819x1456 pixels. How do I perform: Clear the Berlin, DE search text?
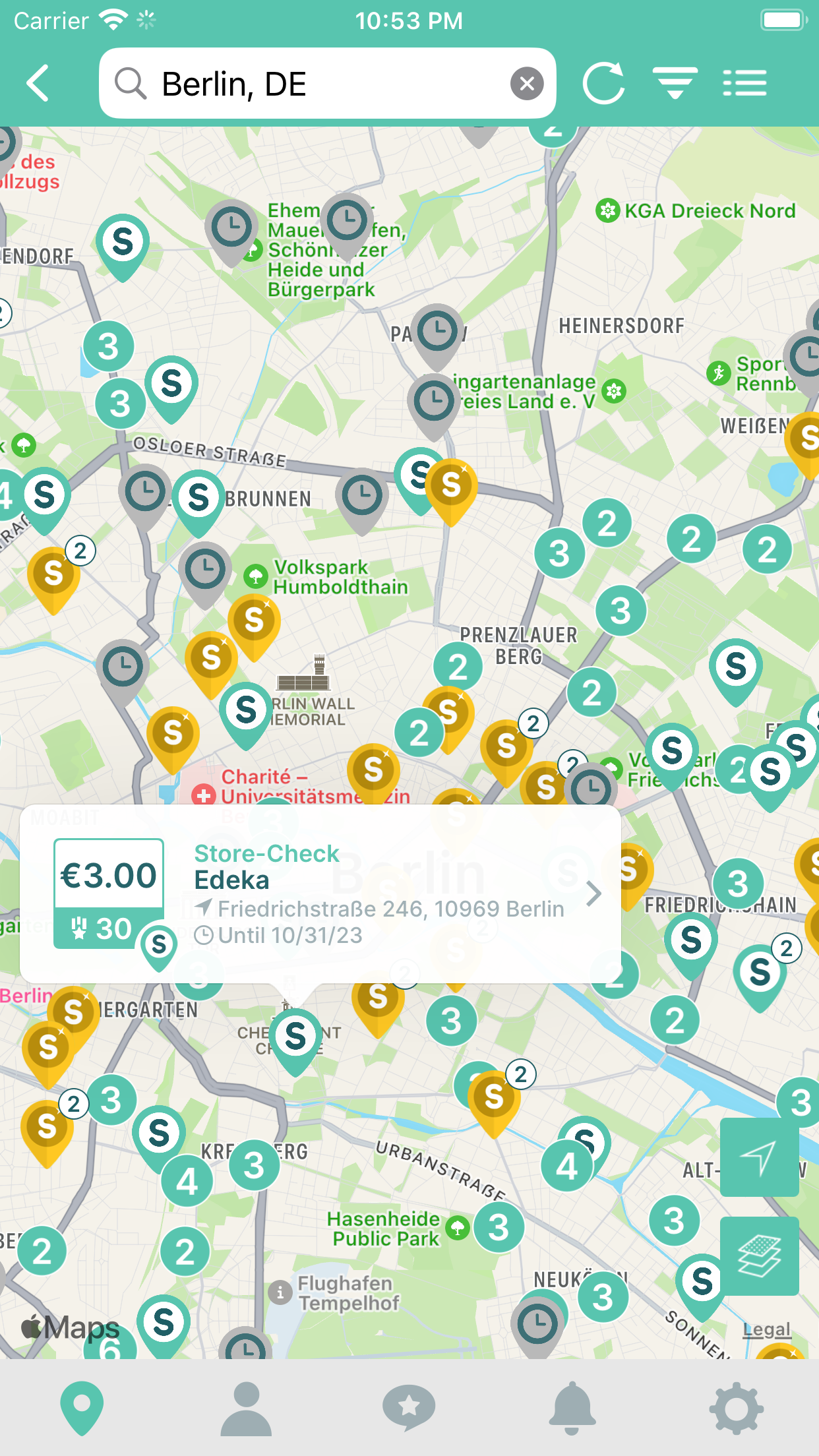[527, 84]
